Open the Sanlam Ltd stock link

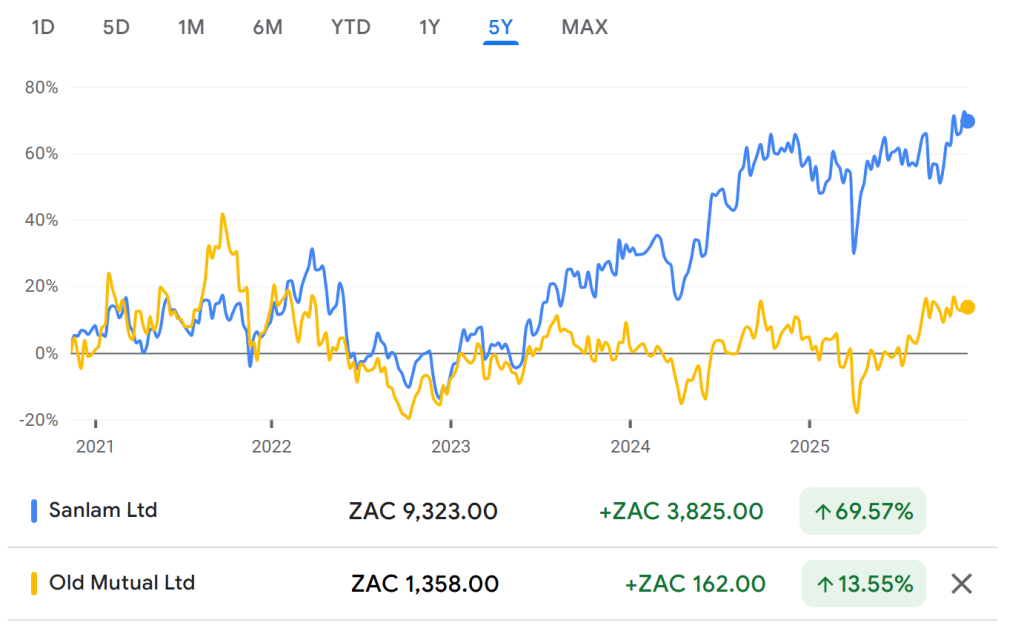103,511
